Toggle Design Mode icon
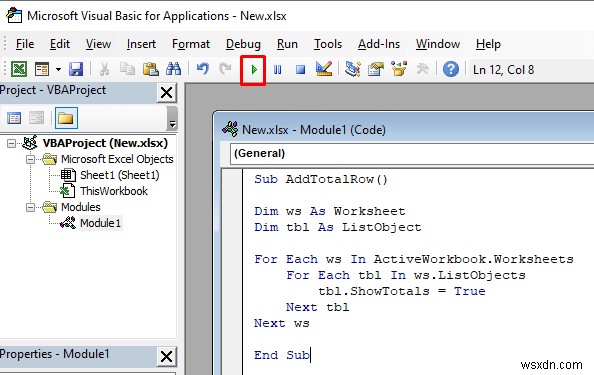 (324, 69)
